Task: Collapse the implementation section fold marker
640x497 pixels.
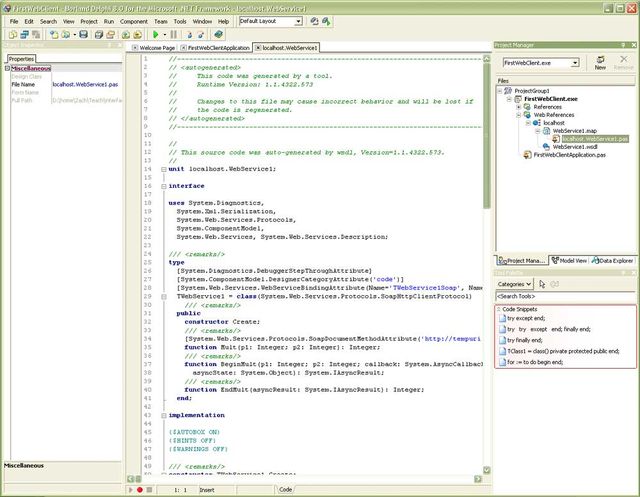Action: pyautogui.click(x=164, y=415)
